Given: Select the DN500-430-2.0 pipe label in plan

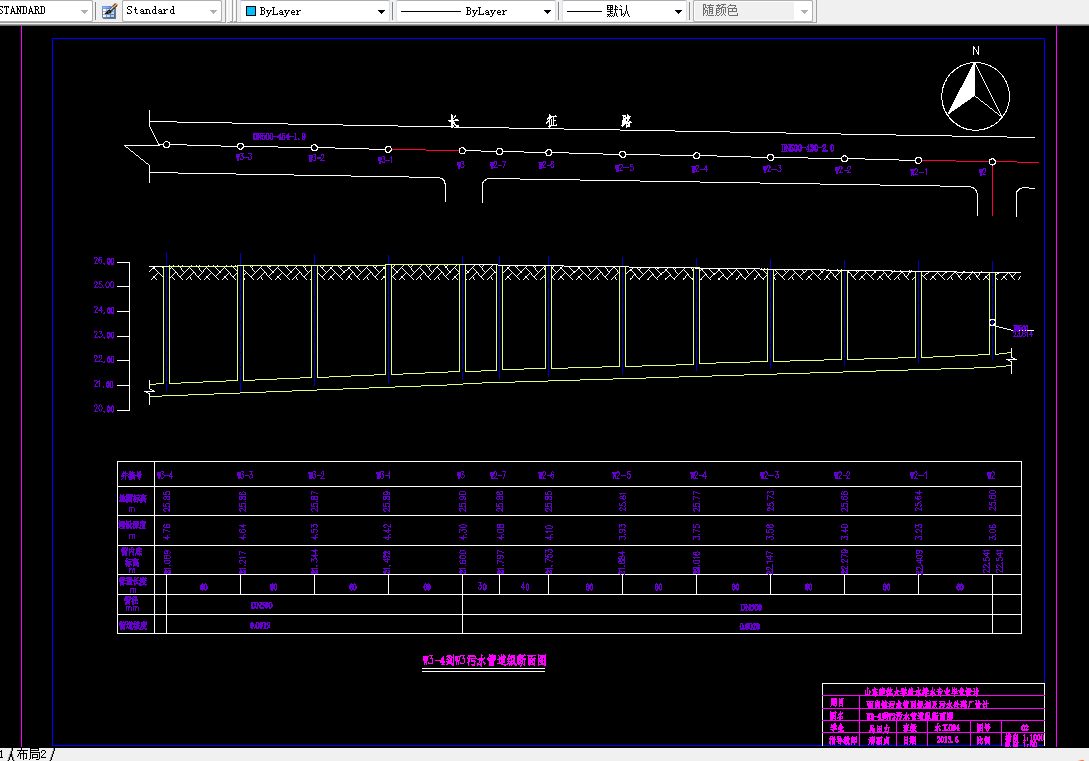Looking at the screenshot, I should (808, 148).
